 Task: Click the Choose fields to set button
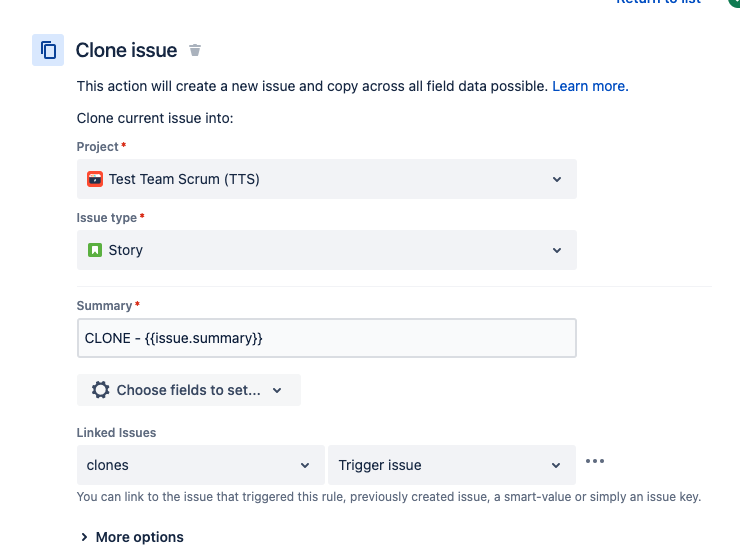coord(189,390)
